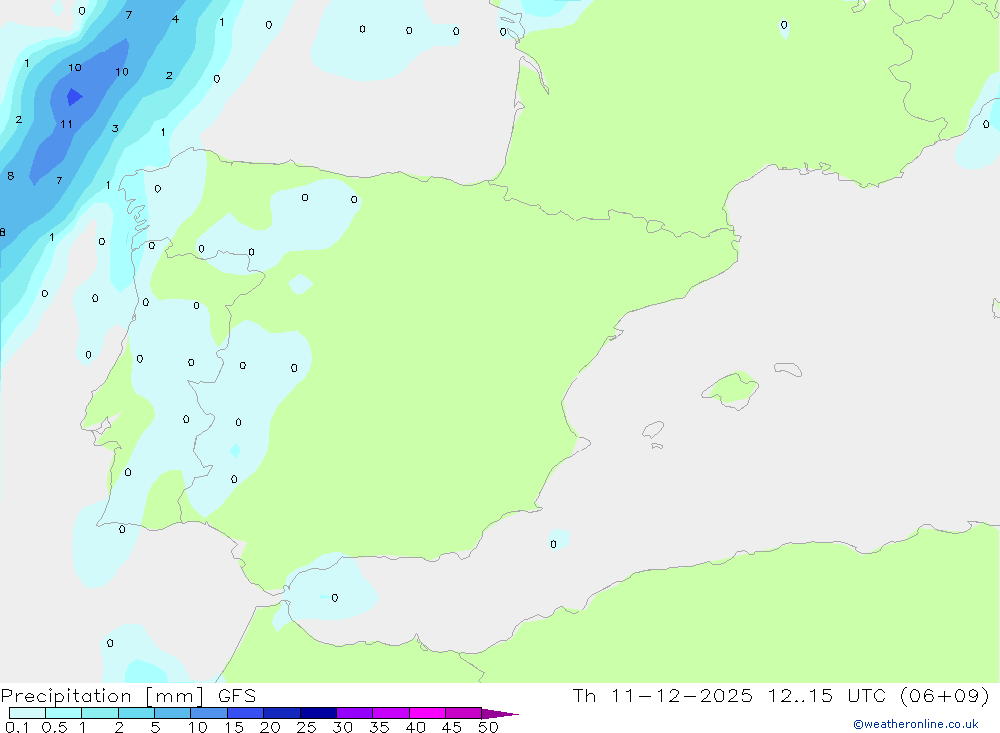This screenshot has height=733, width=1000.
Task: Click the '45' legend scale label
Action: (452, 727)
